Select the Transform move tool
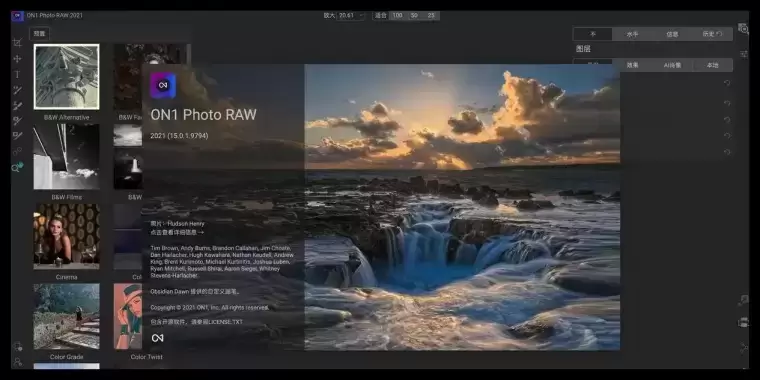The height and width of the screenshot is (380, 760). click(x=17, y=59)
